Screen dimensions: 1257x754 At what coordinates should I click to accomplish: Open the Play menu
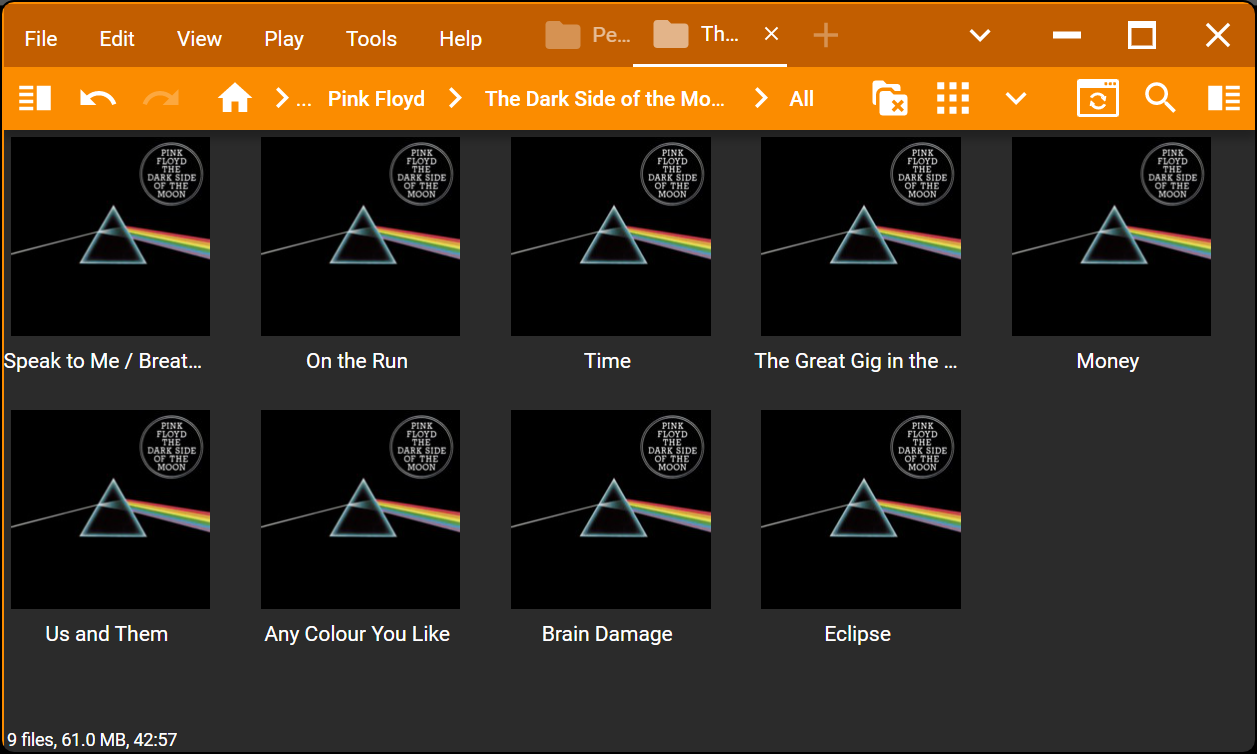click(x=284, y=39)
